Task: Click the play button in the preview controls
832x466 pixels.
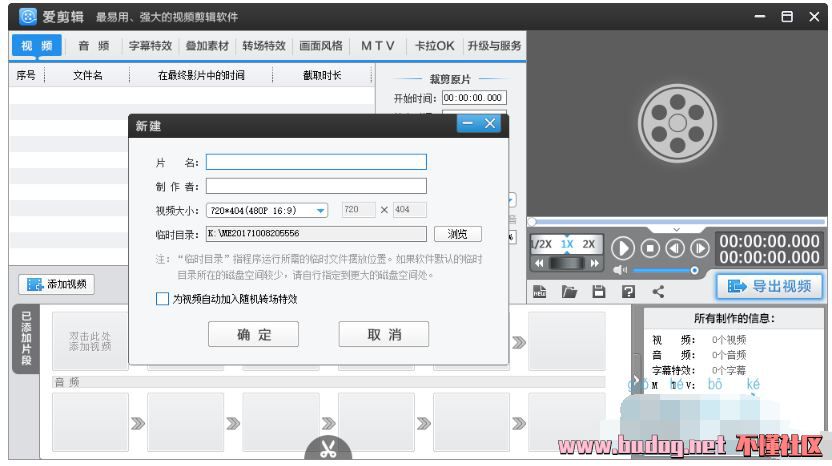Action: (x=623, y=248)
